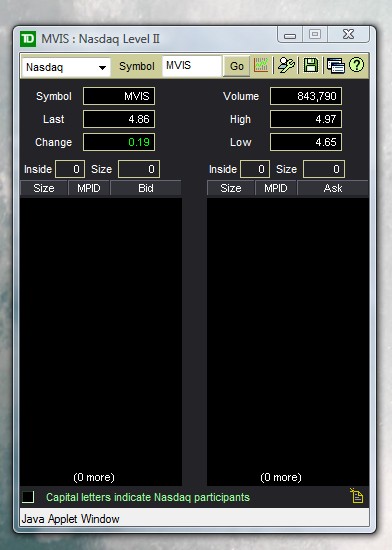Click the green floppy disk save icon
Image resolution: width=392 pixels, height=550 pixels.
(x=311, y=65)
